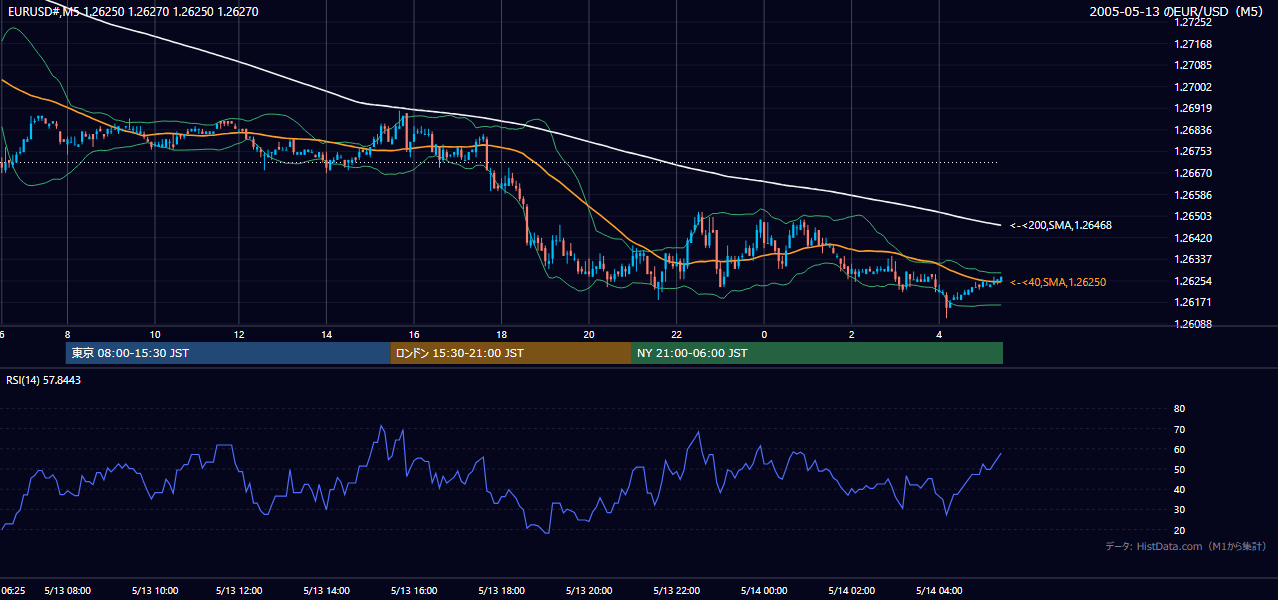Click RSI scale value 70
This screenshot has height=600, width=1278.
(x=1179, y=429)
